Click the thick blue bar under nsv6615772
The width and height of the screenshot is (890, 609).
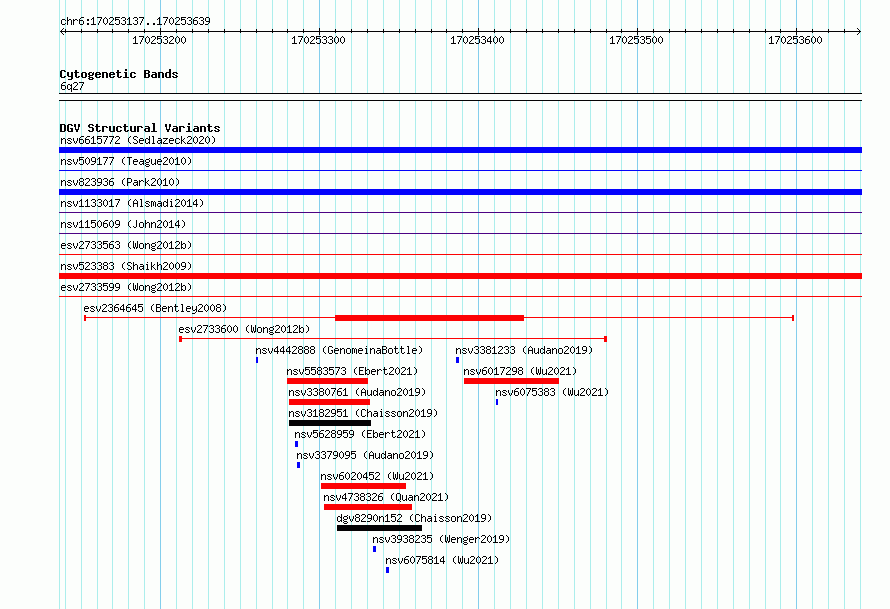click(460, 150)
